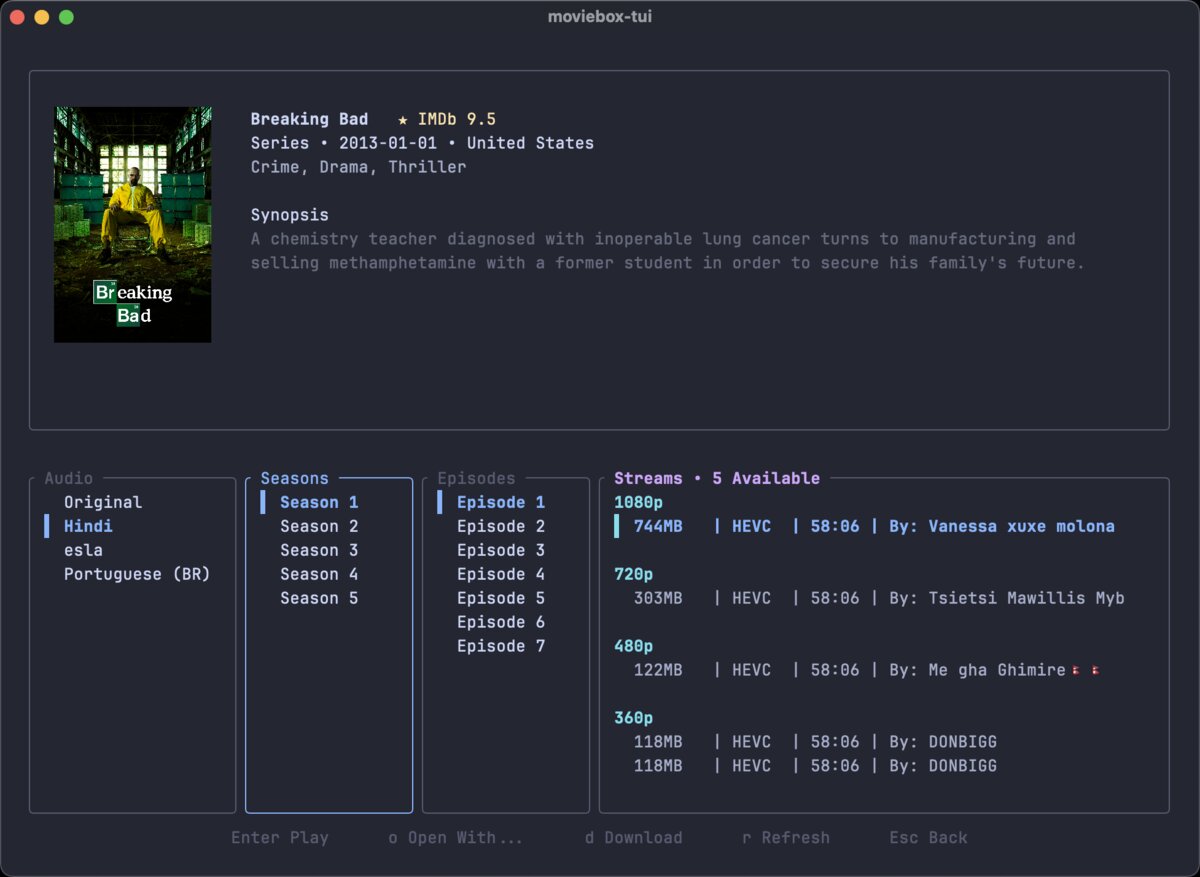Click the Open With... option

(456, 838)
